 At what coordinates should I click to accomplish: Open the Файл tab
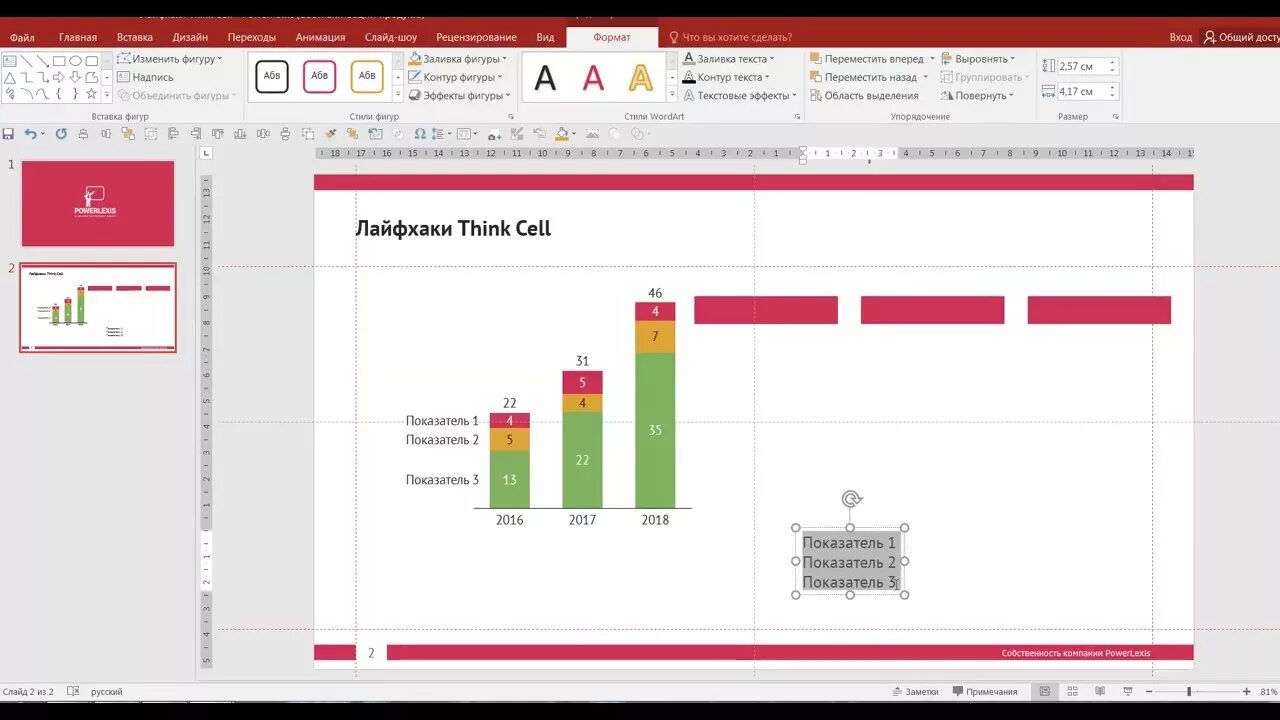coord(22,37)
